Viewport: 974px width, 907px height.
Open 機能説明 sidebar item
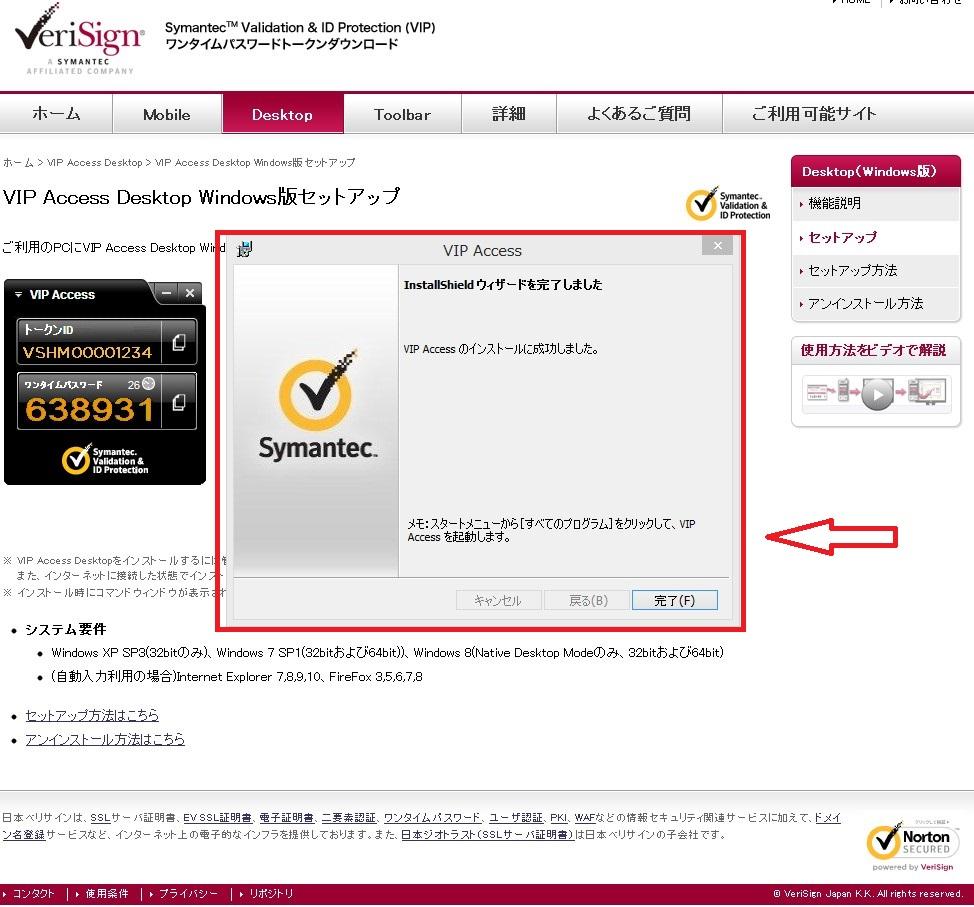coord(876,203)
